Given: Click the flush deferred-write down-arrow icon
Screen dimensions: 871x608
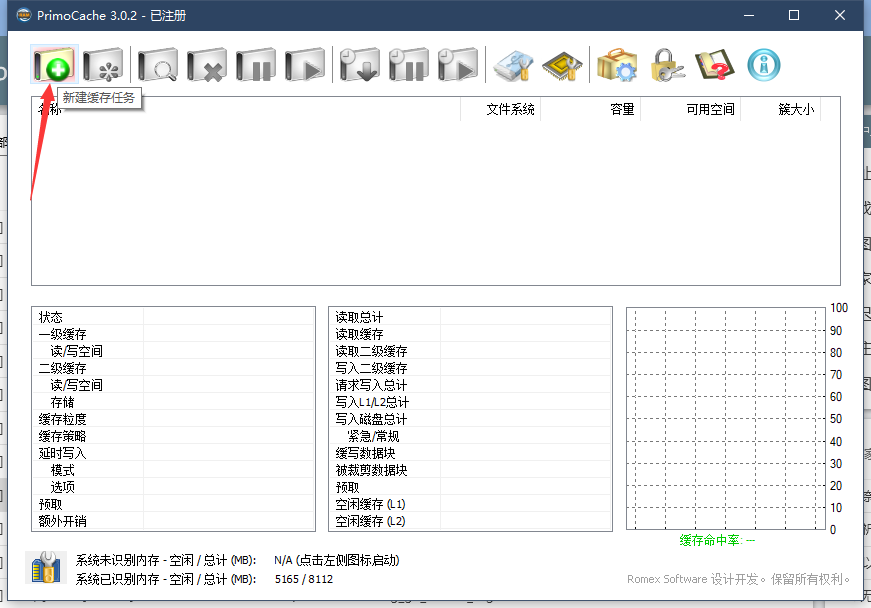Looking at the screenshot, I should (x=360, y=66).
